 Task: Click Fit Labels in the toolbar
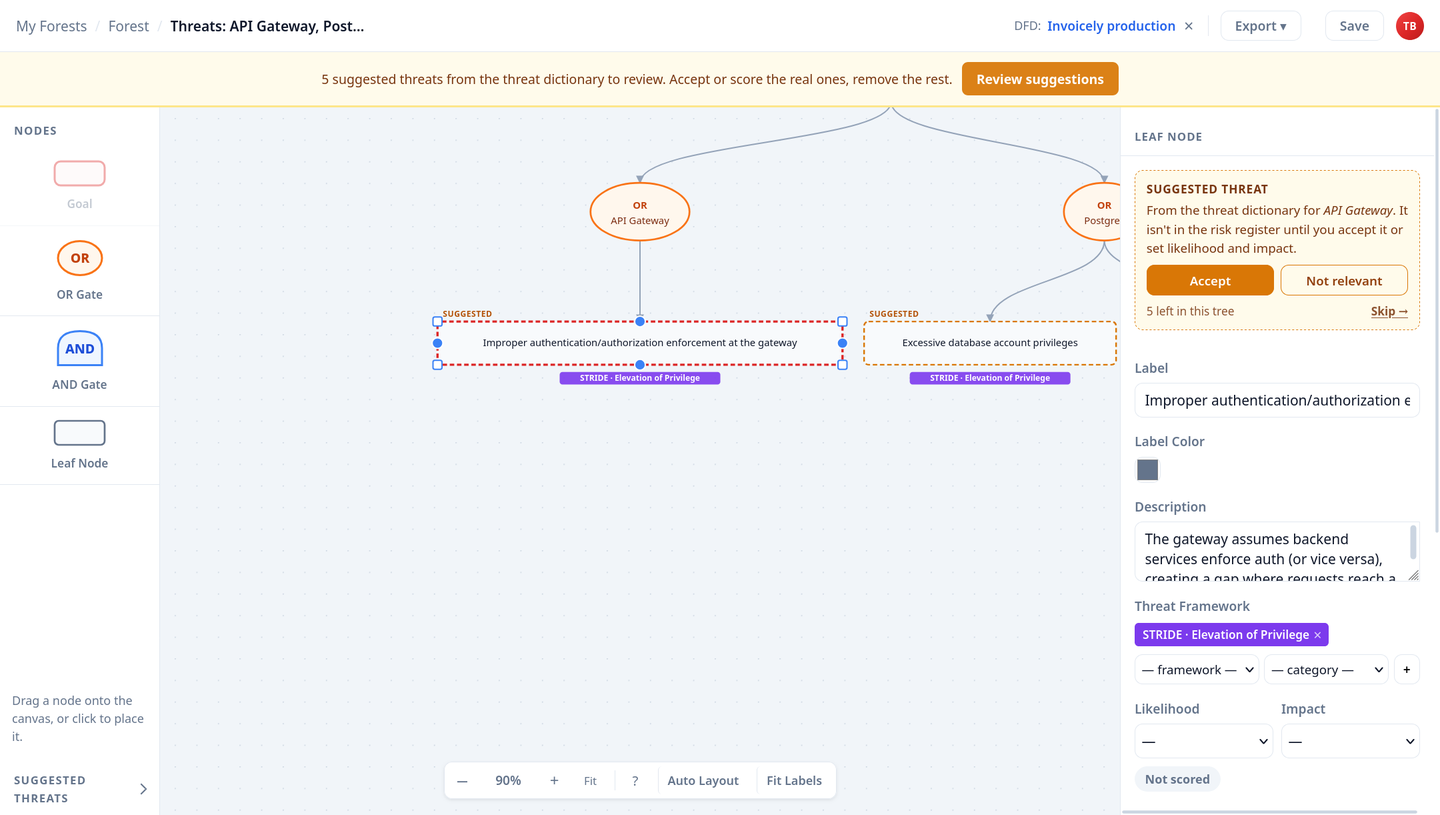(794, 781)
